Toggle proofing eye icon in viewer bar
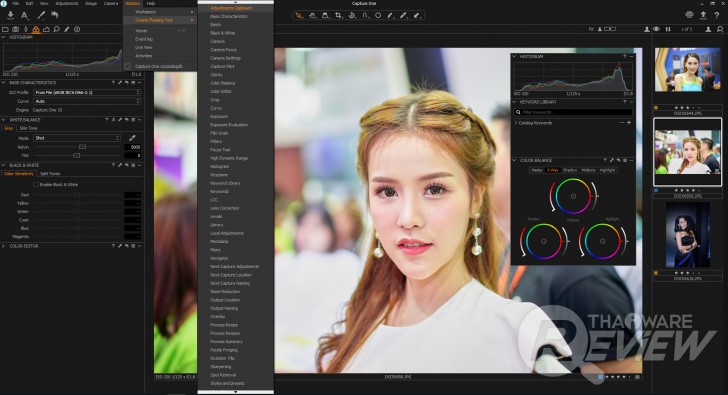Screen dimensions: 728x395 (x=656, y=29)
